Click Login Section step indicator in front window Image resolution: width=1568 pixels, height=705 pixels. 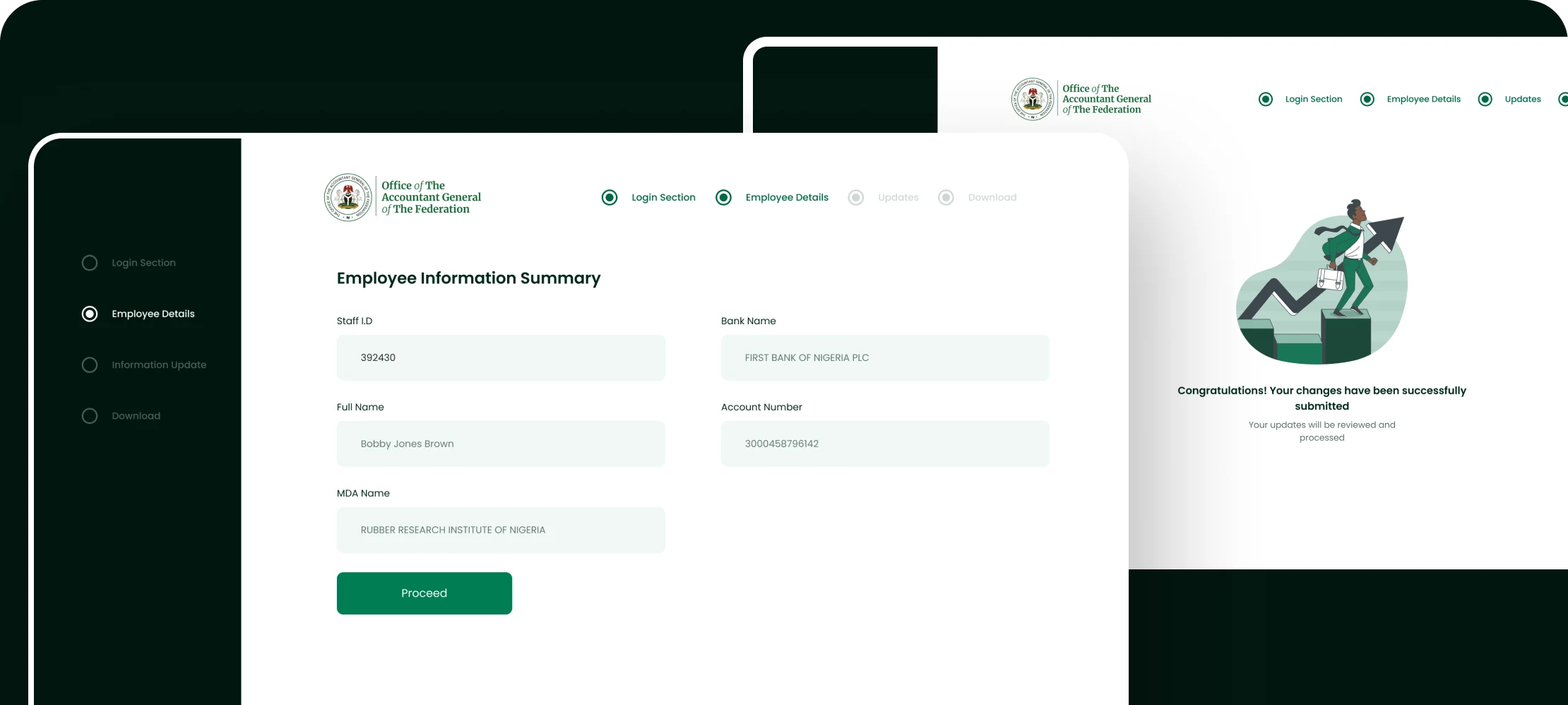click(x=610, y=197)
